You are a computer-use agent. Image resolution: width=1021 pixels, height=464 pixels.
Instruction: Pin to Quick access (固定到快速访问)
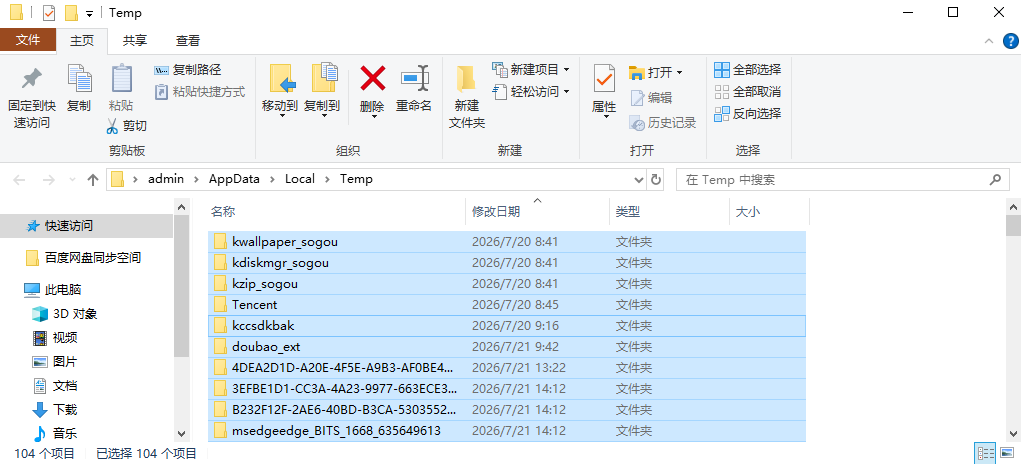(31, 97)
